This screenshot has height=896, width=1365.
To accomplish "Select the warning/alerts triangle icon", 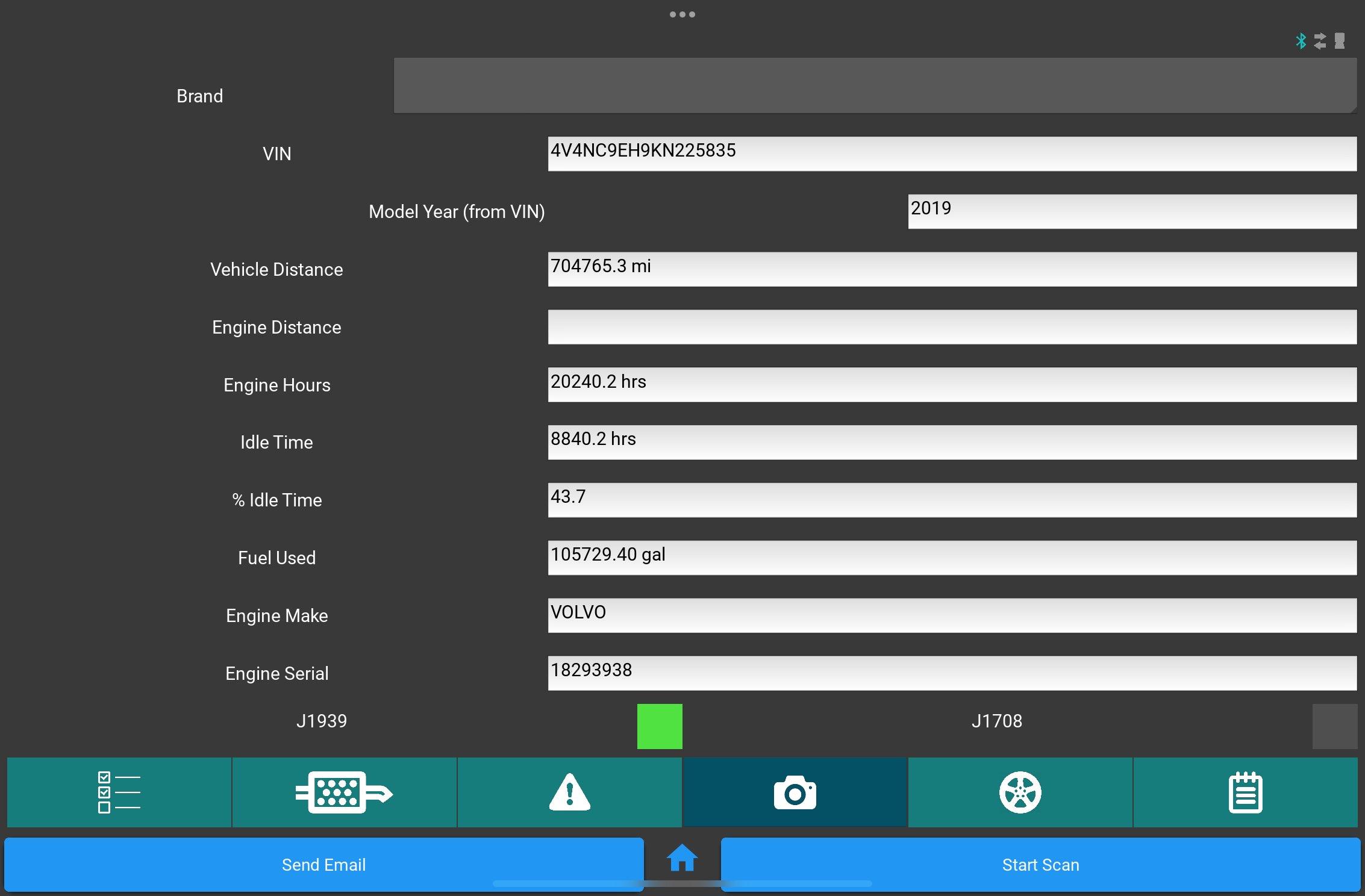I will 569,792.
